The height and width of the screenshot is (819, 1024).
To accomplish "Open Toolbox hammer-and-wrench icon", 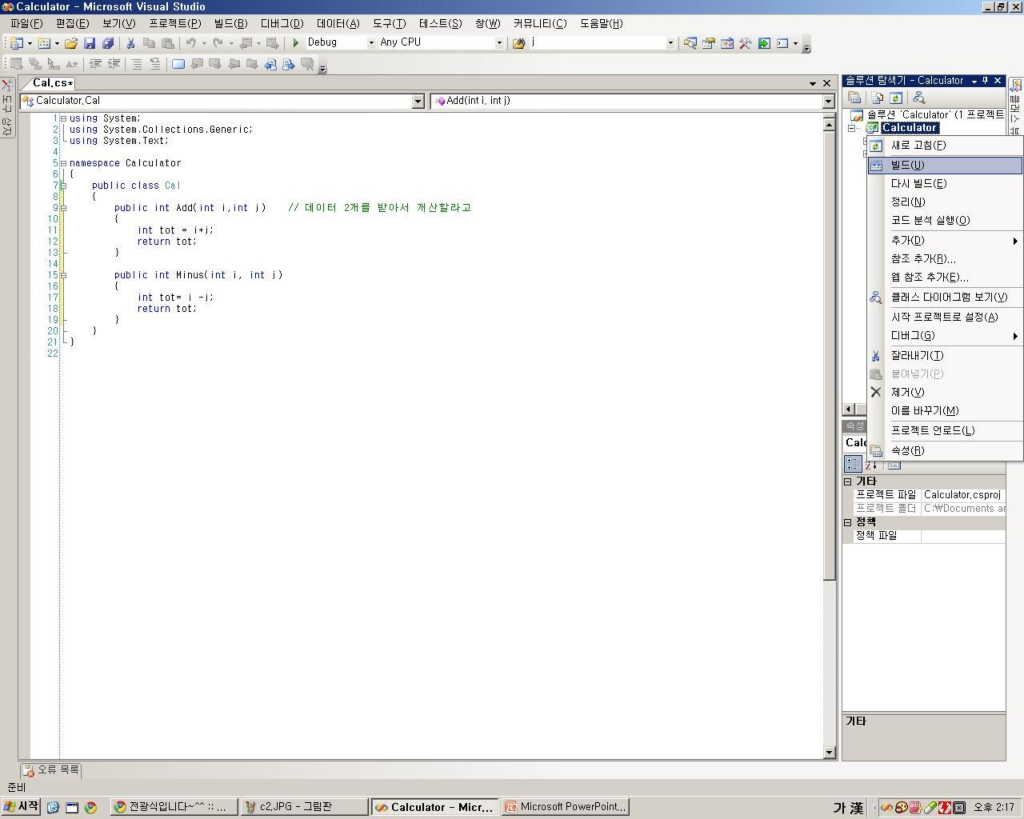I will click(x=745, y=43).
